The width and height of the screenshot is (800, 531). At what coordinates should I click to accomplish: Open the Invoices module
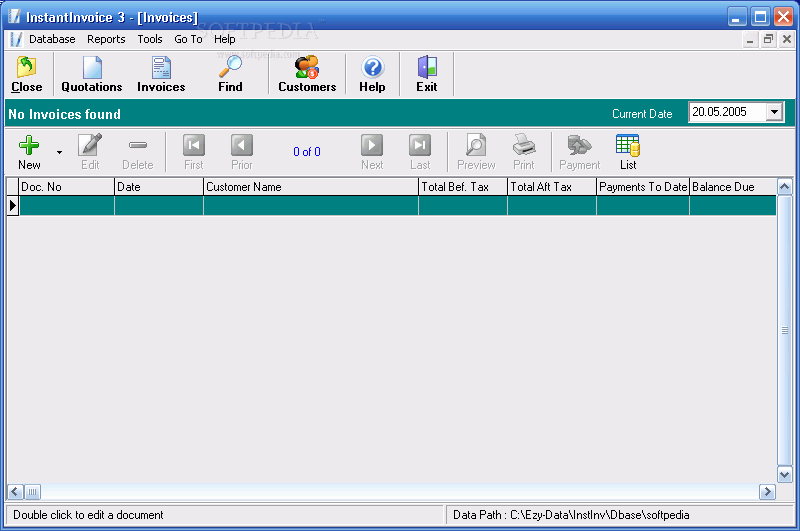pos(161,74)
